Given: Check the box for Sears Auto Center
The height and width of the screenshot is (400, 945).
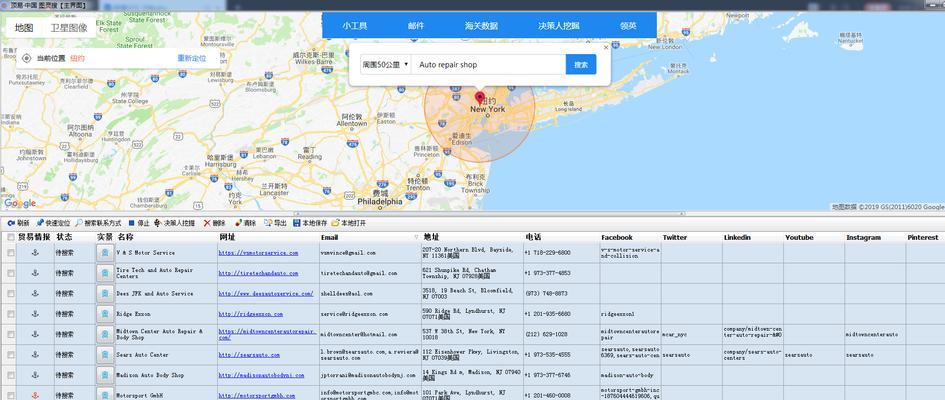Looking at the screenshot, I should click(x=10, y=355).
